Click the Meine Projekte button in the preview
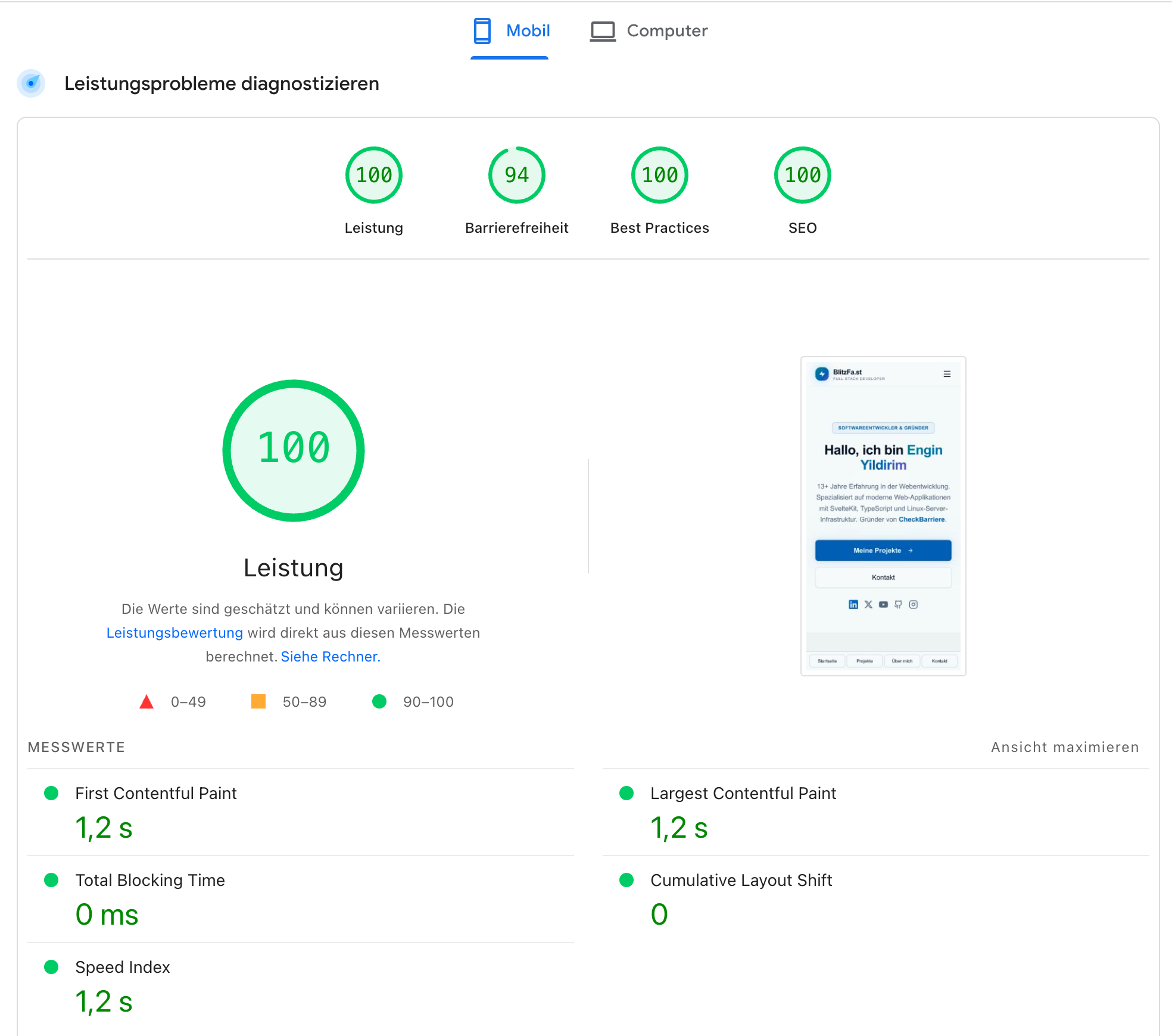 pyautogui.click(x=883, y=550)
